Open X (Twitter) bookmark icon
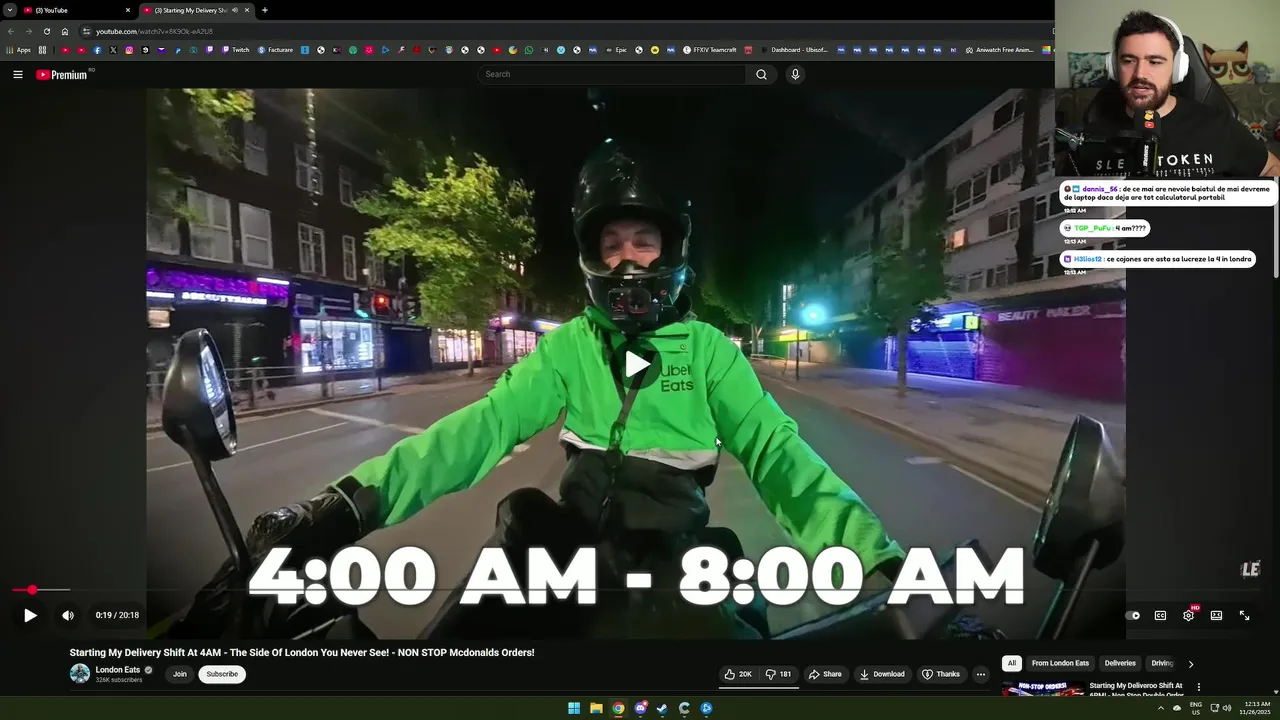This screenshot has height=720, width=1280. click(113, 50)
